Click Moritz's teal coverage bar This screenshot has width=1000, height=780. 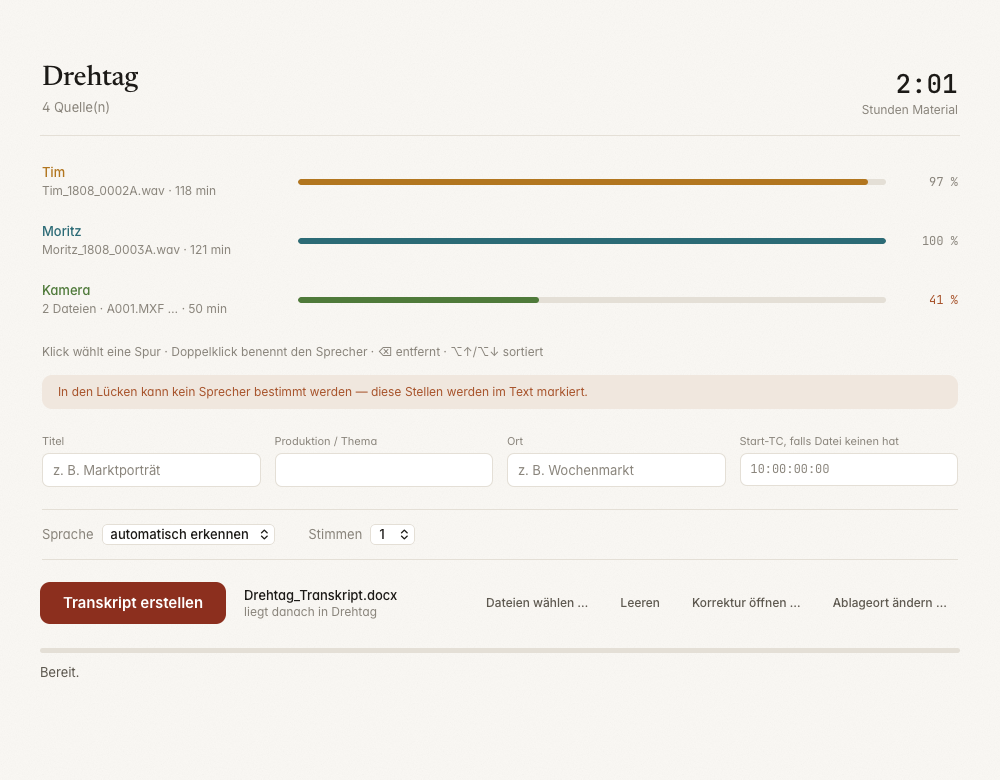point(592,241)
